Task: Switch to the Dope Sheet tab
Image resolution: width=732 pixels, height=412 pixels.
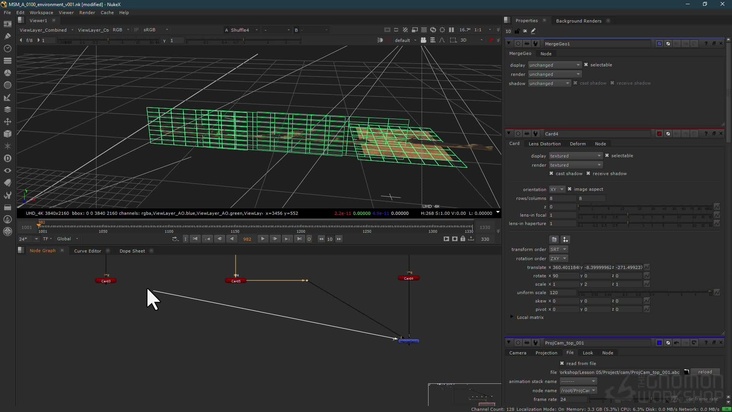Action: tap(132, 251)
